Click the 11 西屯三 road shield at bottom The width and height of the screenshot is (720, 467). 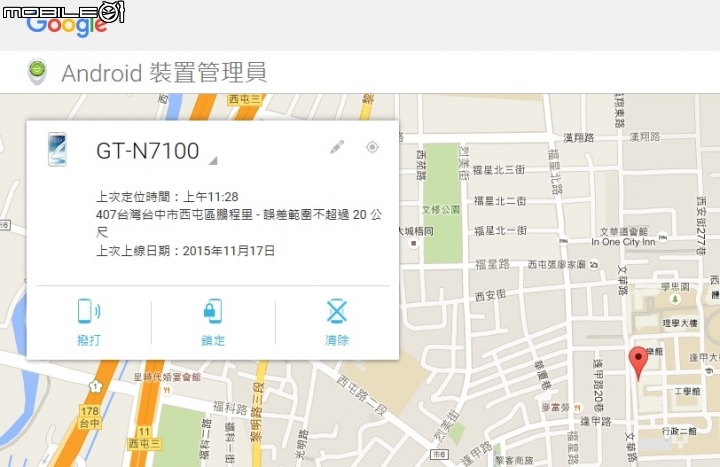(144, 438)
